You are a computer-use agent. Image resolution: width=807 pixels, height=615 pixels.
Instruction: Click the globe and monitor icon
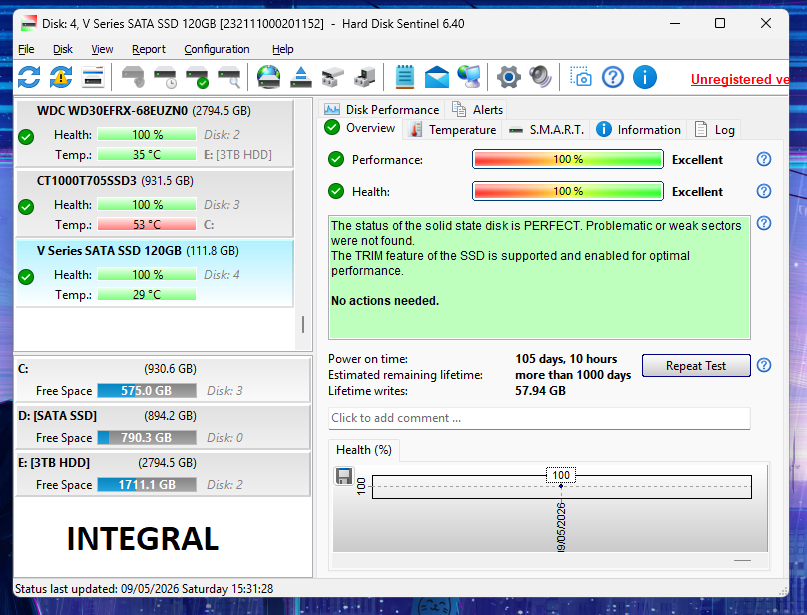click(x=469, y=77)
